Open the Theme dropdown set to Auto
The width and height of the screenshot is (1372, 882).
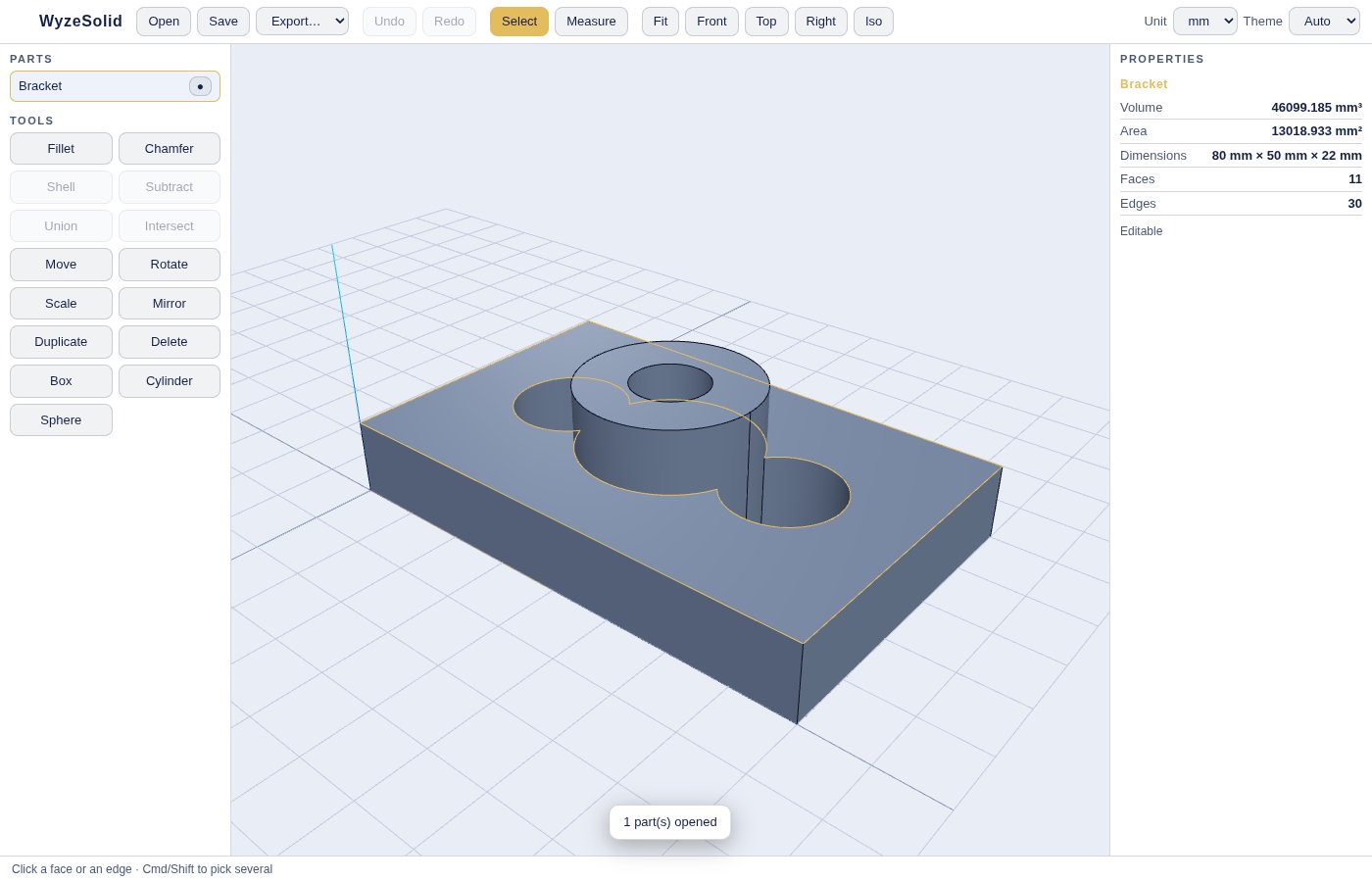1324,22
